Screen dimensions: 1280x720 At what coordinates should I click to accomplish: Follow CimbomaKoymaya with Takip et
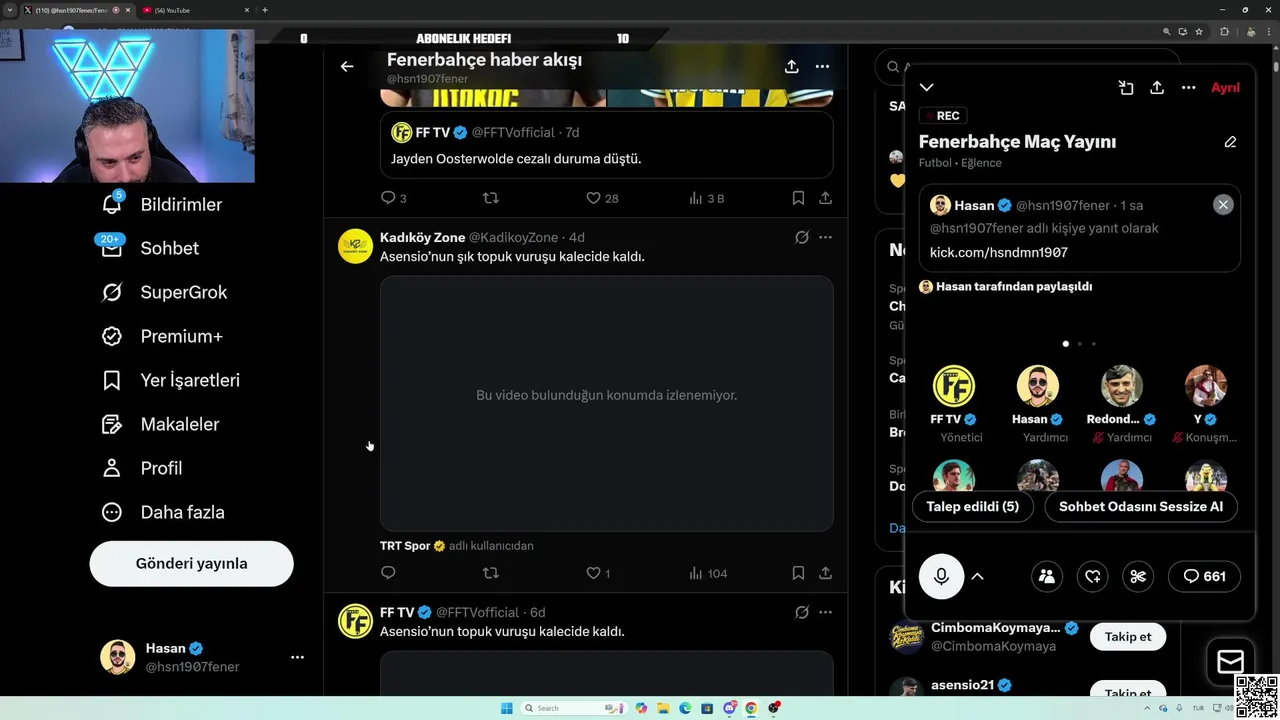click(x=1128, y=636)
